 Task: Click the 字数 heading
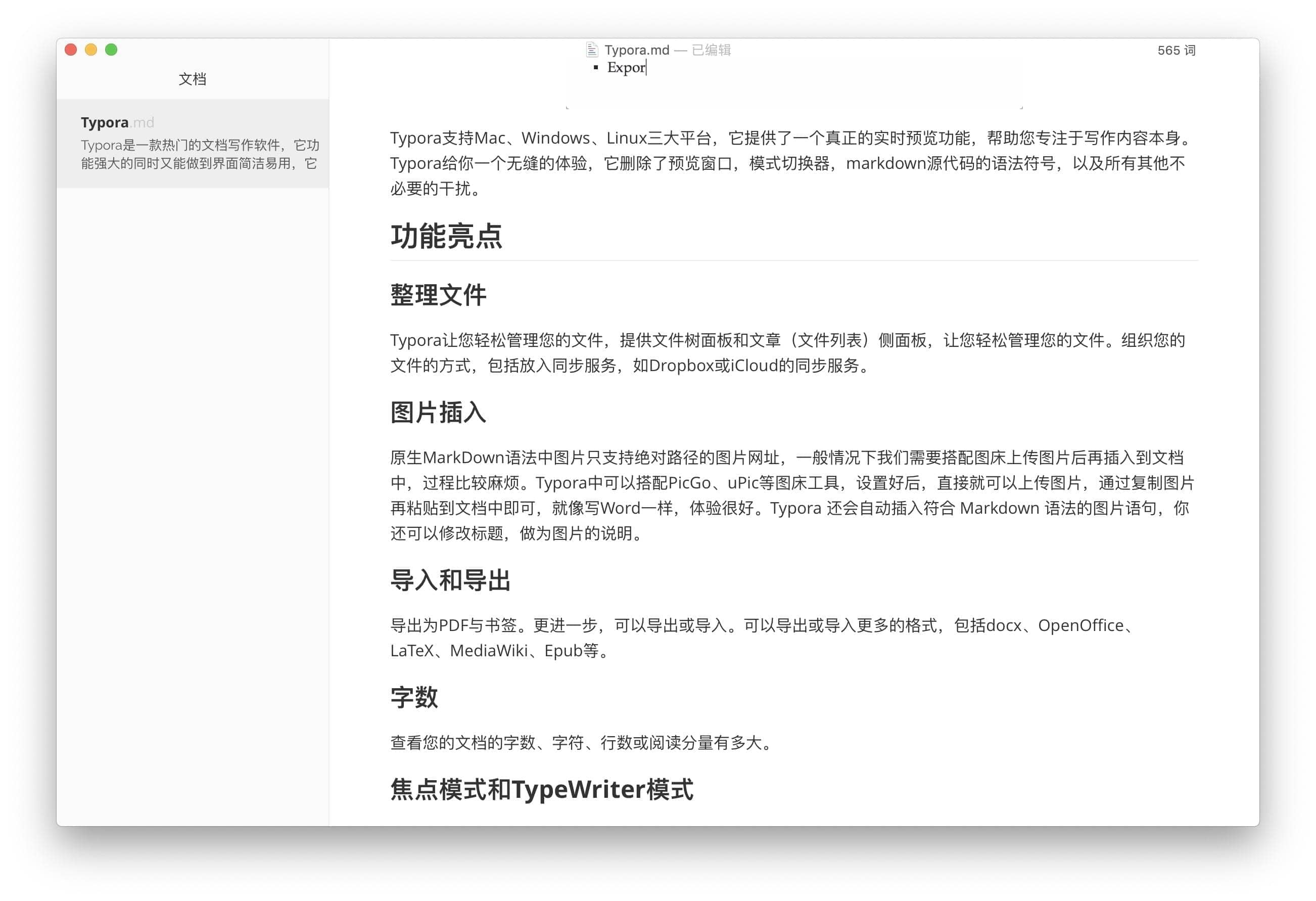point(414,697)
